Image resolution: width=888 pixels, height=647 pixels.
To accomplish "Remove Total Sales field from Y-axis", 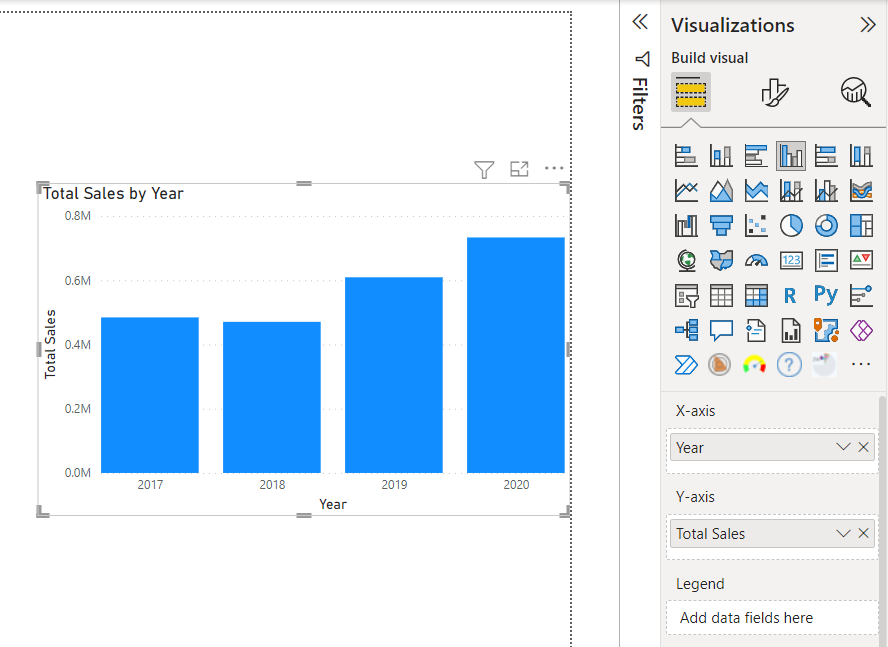I will (x=864, y=533).
